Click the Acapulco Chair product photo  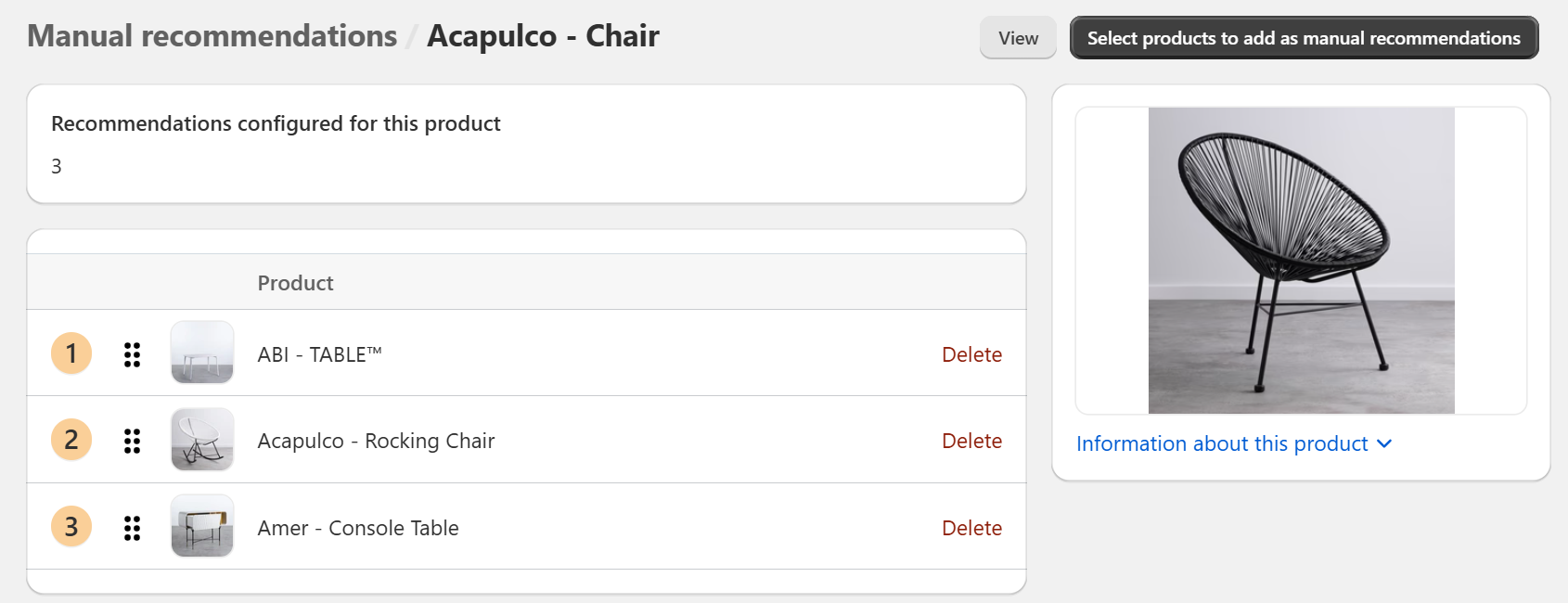[1301, 261]
